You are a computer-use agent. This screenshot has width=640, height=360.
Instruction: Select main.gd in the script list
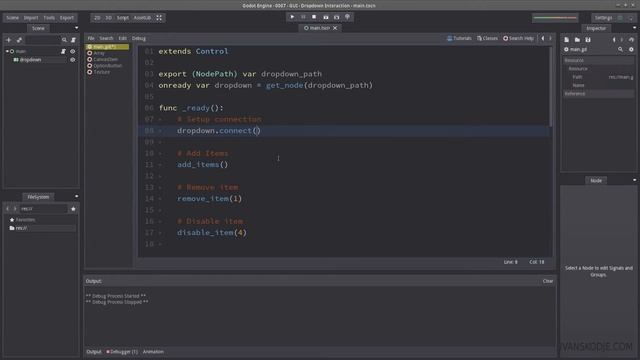[x=107, y=47]
